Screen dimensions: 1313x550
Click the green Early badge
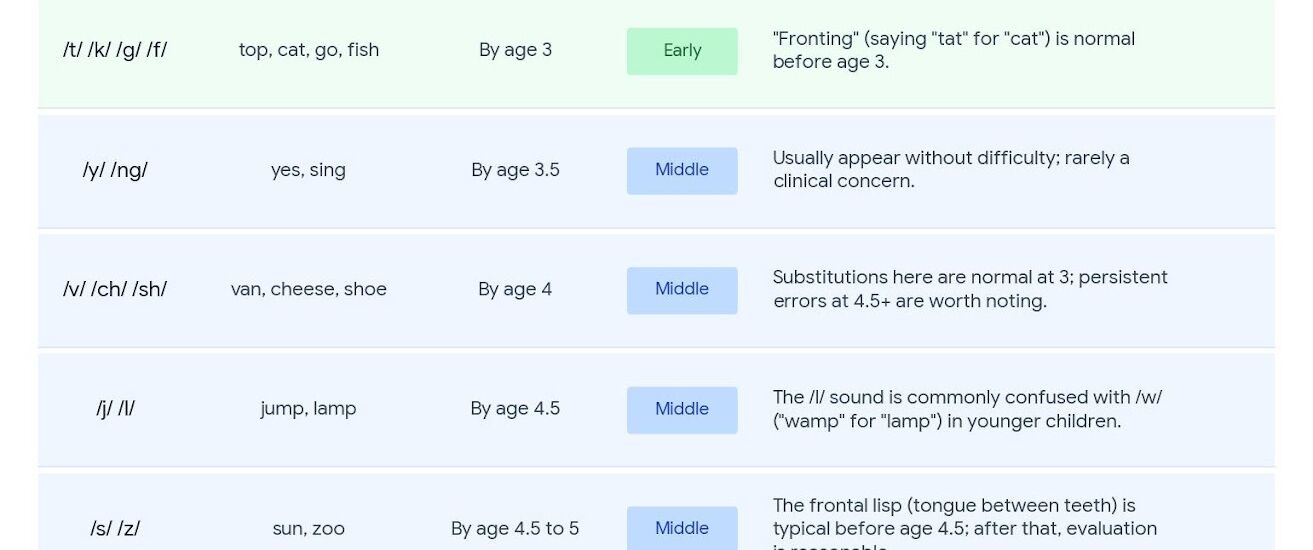pyautogui.click(x=682, y=51)
